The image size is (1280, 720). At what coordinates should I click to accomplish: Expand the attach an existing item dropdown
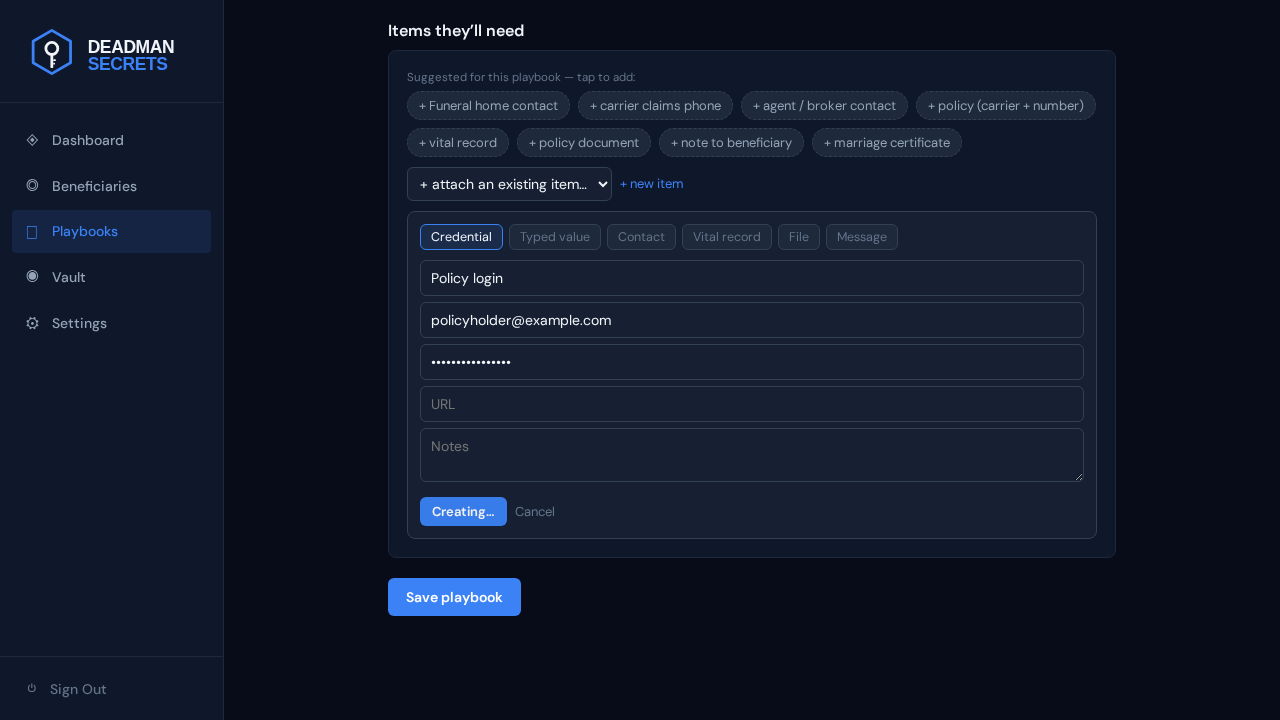[x=509, y=184]
